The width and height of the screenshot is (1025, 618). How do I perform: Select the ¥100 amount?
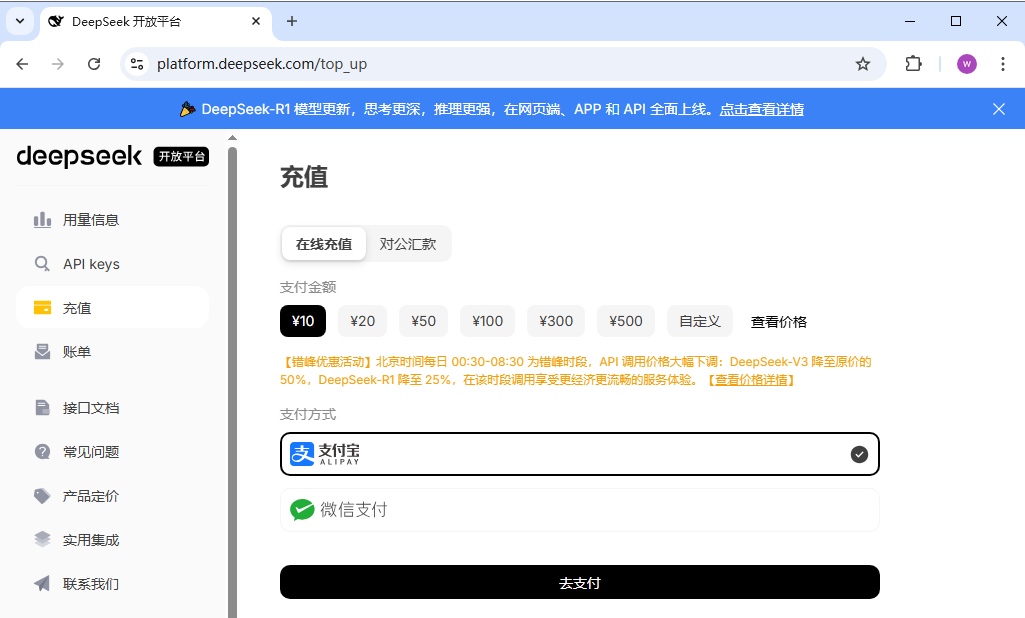coord(488,321)
